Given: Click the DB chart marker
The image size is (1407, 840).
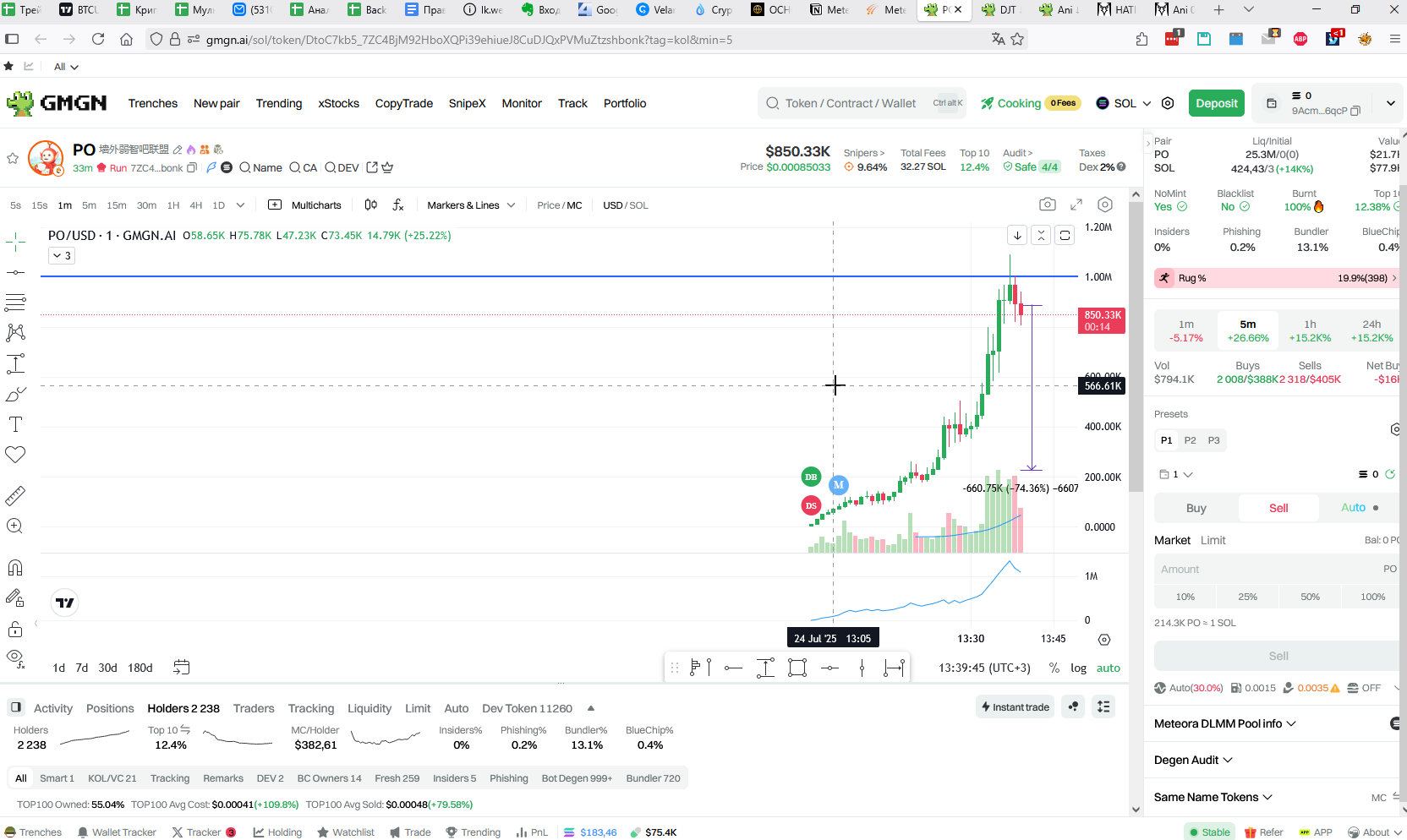Looking at the screenshot, I should (811, 477).
